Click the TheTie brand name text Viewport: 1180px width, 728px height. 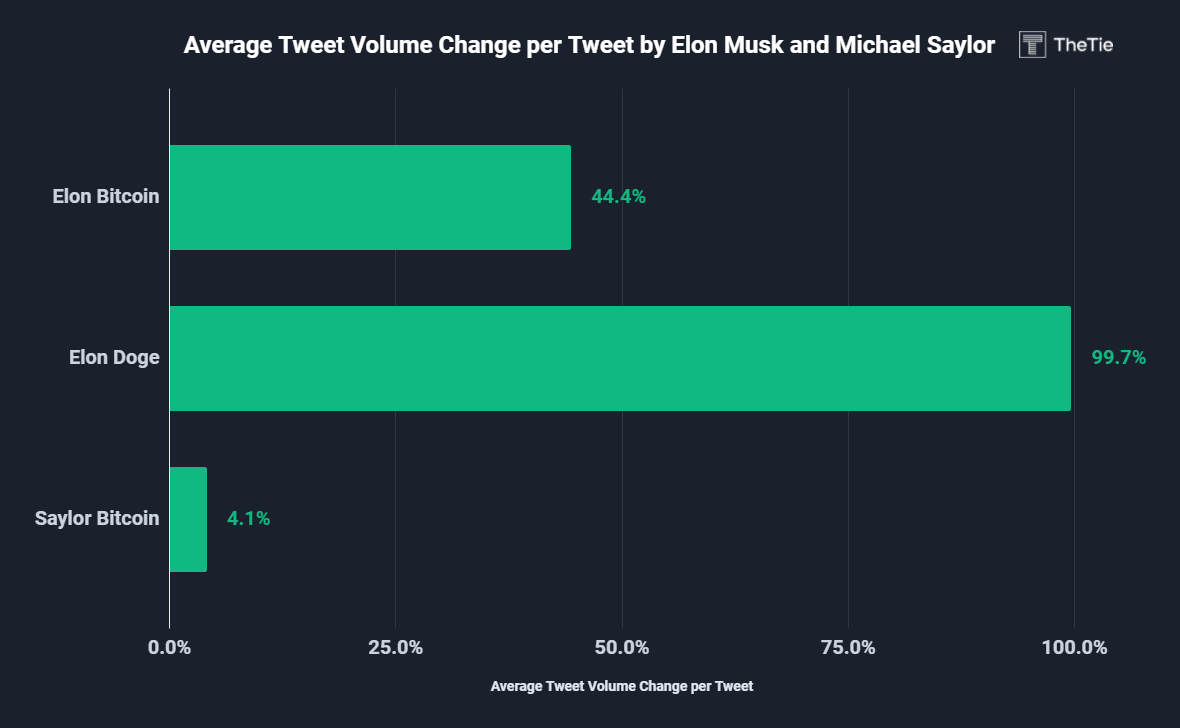tap(1083, 45)
